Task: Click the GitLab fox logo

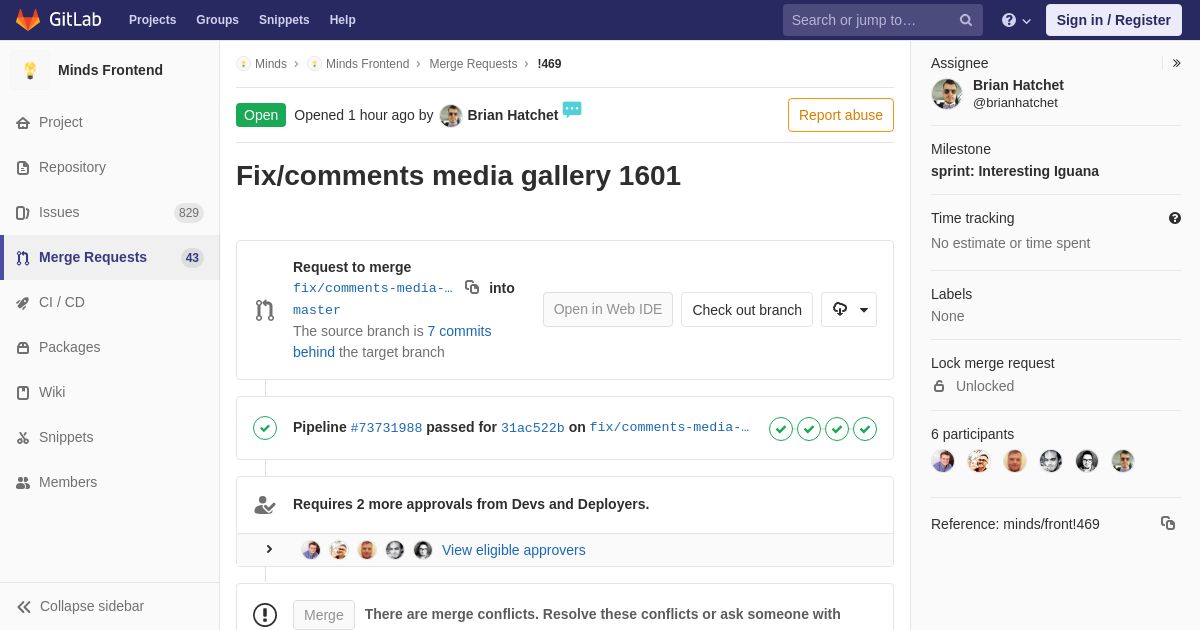Action: pos(28,20)
